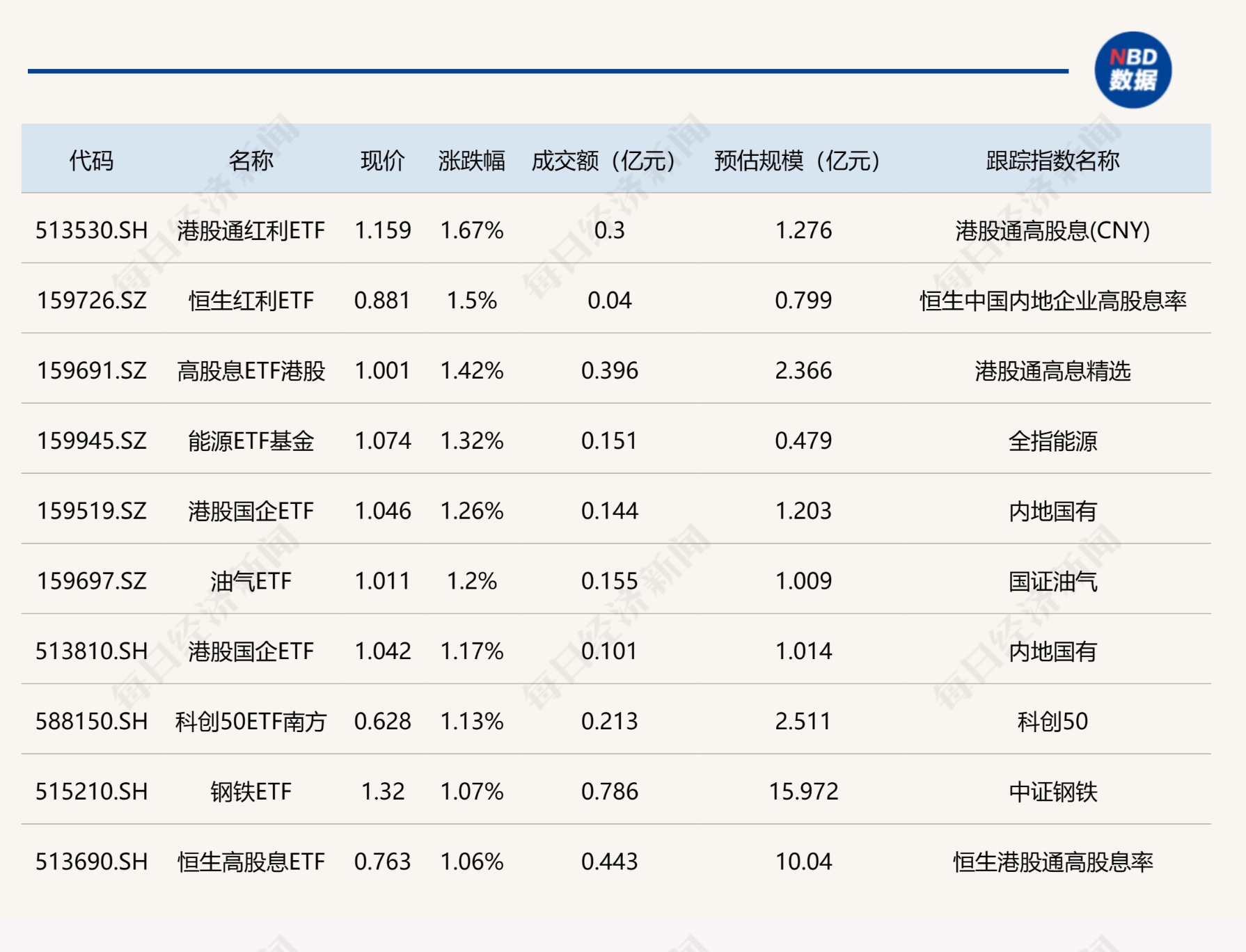Viewport: 1246px width, 952px height.
Task: Click the 跟踪指数名称 column header
Action: click(1052, 161)
